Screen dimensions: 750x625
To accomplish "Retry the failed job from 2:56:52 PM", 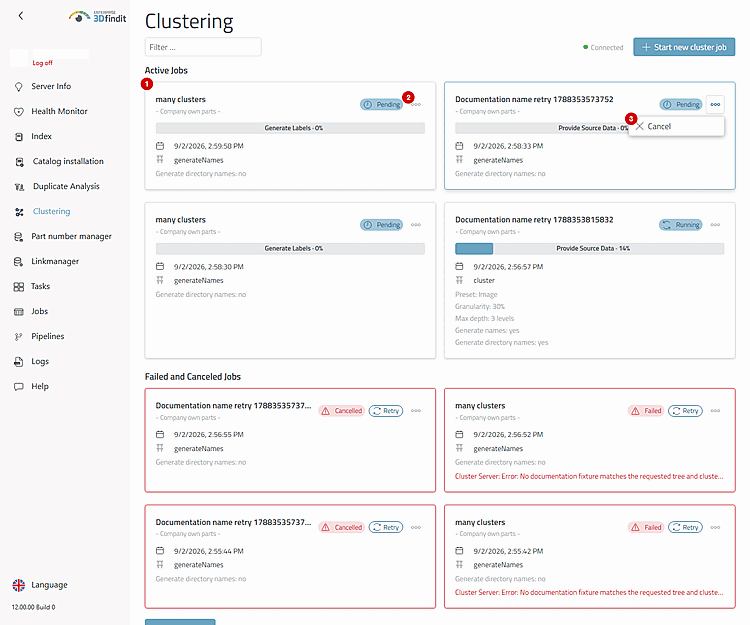I will 685,411.
